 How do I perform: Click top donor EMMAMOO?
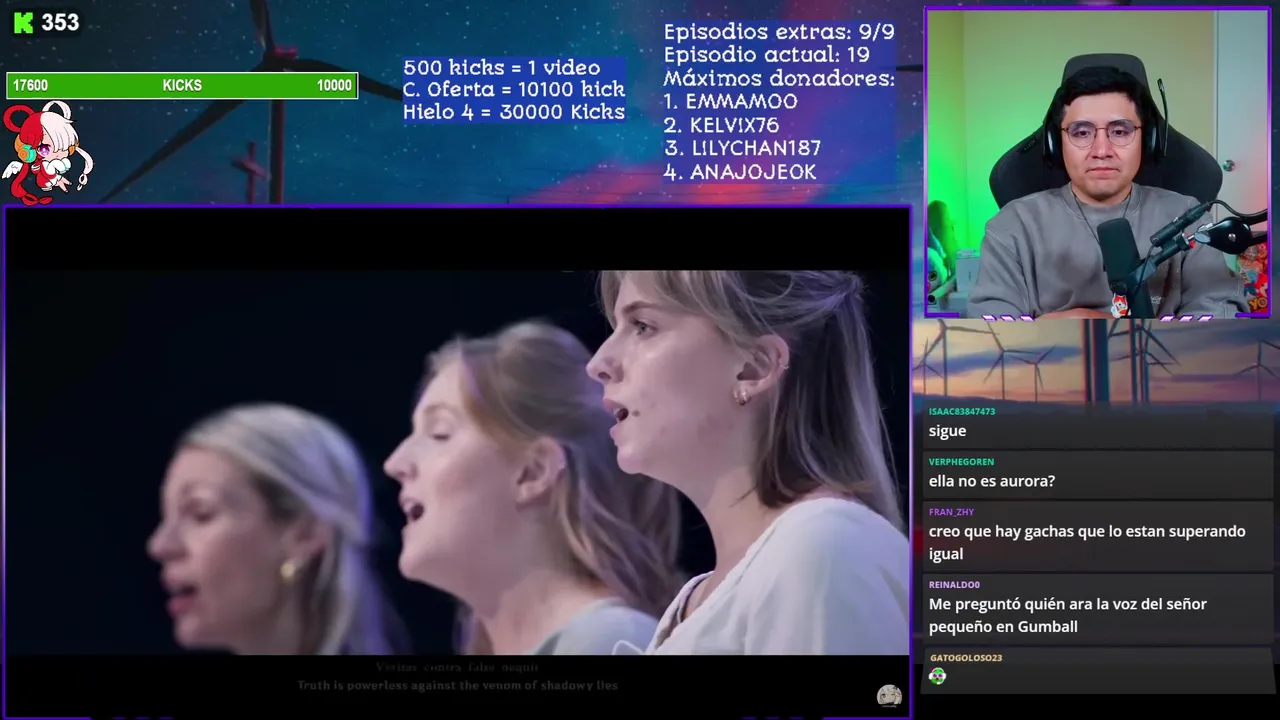pos(741,102)
